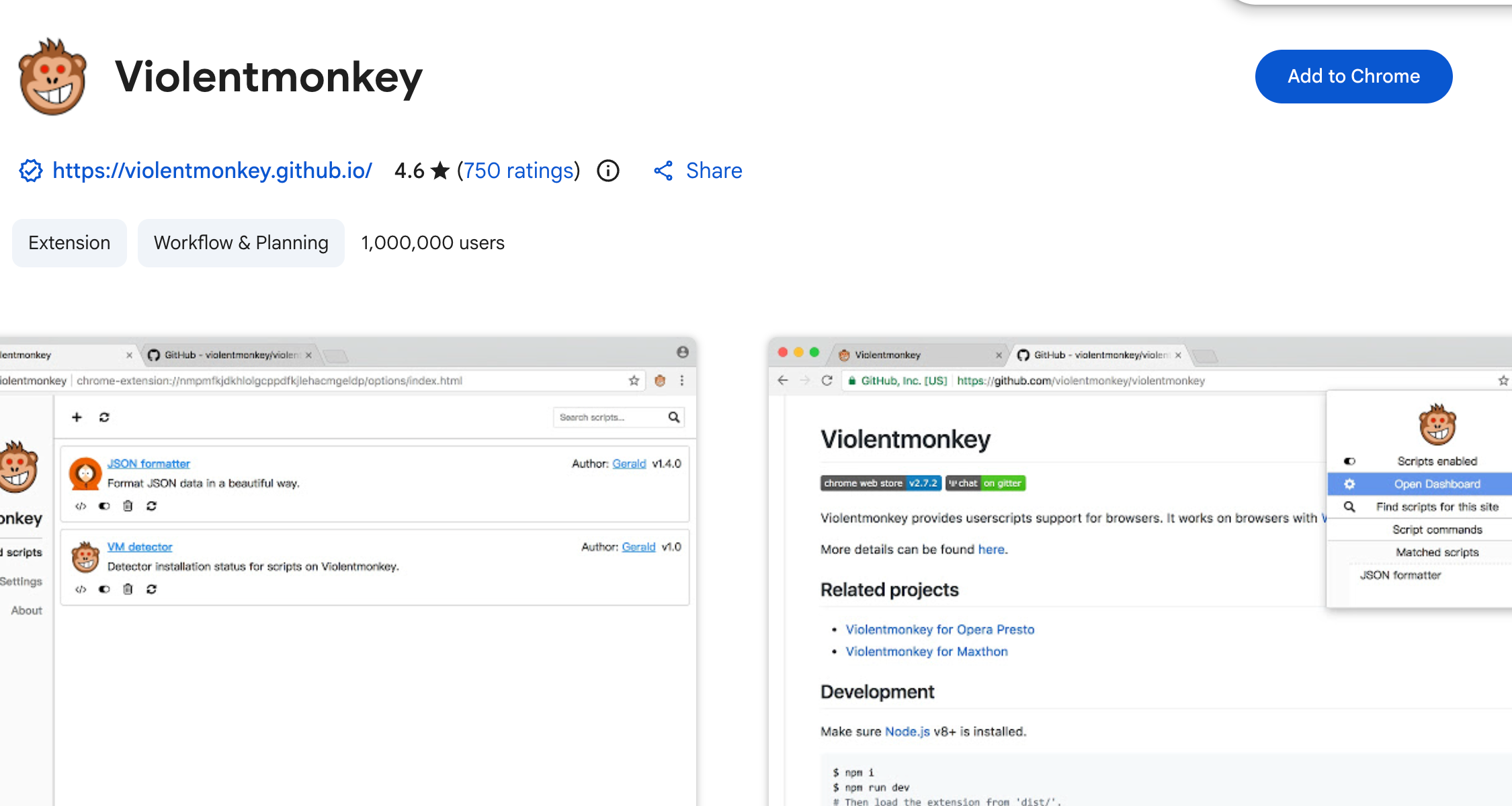Toggle the JSON formatter script enable switch

(x=104, y=506)
